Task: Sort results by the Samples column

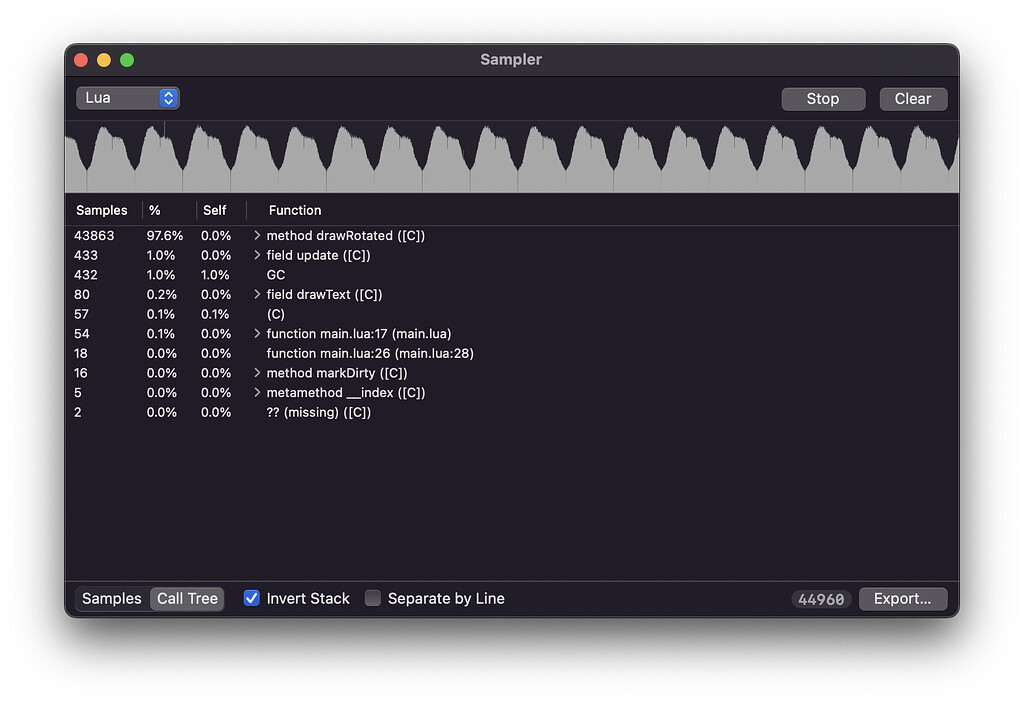Action: (x=101, y=210)
